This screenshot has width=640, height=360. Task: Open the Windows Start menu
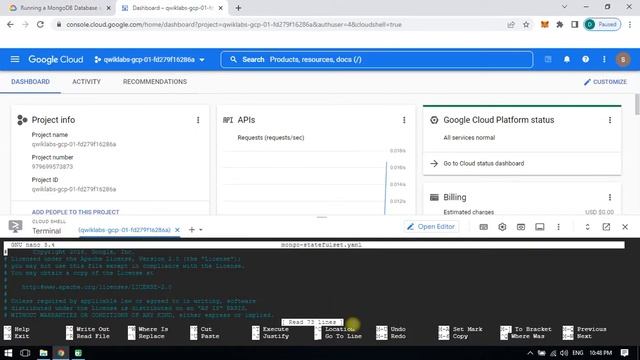(8, 353)
